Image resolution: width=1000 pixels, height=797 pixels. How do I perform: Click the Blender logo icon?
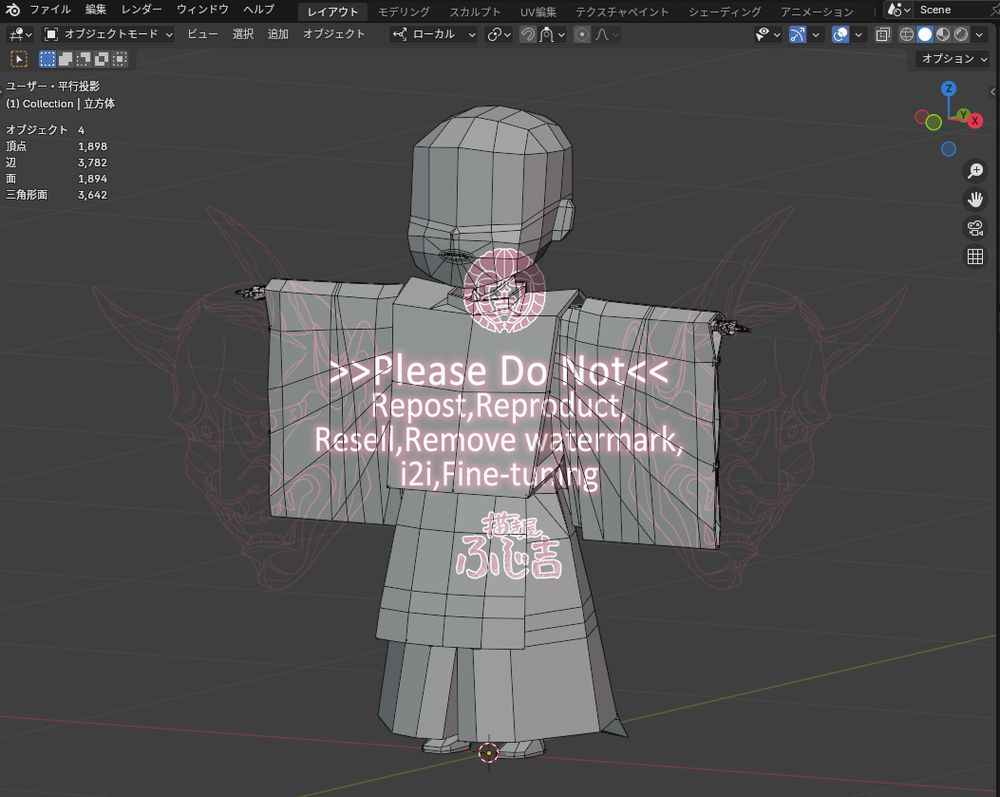12,10
